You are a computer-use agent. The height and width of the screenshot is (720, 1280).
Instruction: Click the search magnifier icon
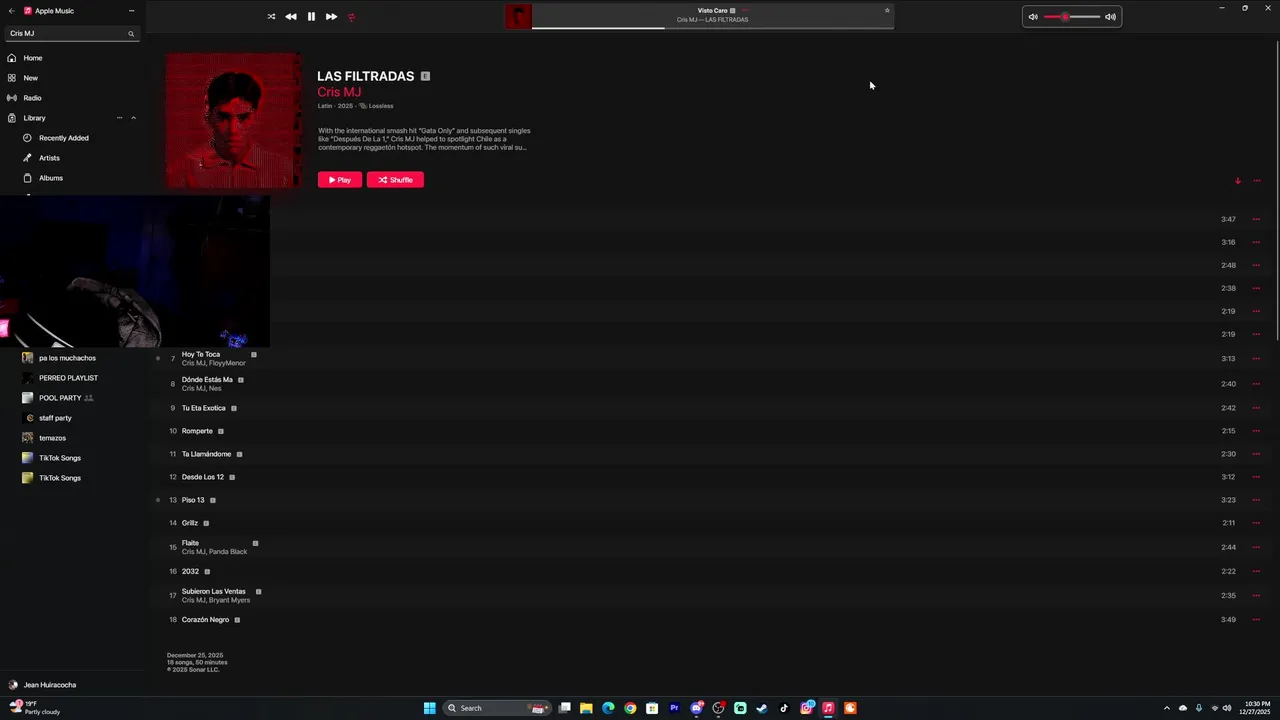131,34
